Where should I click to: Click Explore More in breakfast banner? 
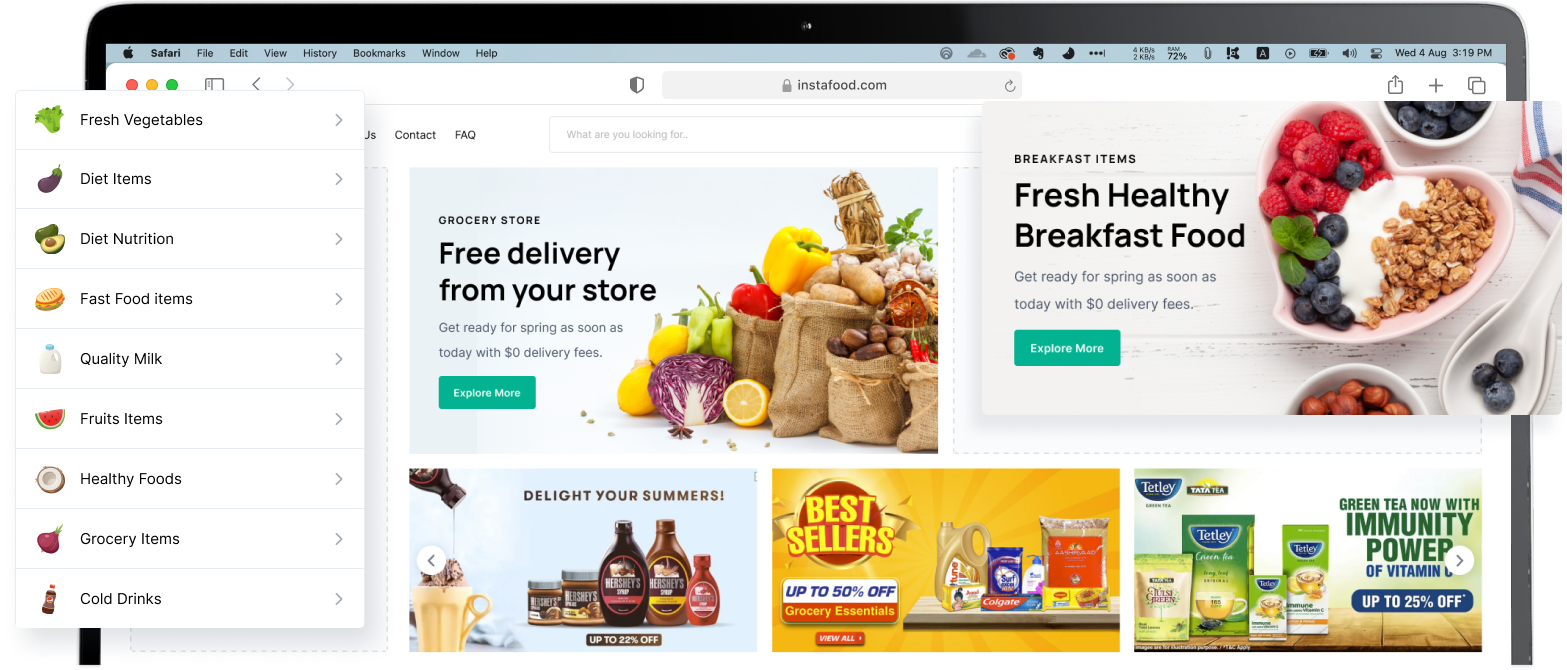coord(1067,348)
